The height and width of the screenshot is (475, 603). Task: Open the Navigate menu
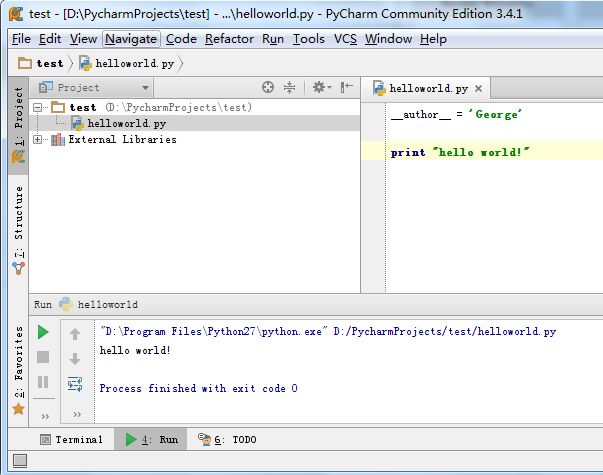tap(131, 39)
